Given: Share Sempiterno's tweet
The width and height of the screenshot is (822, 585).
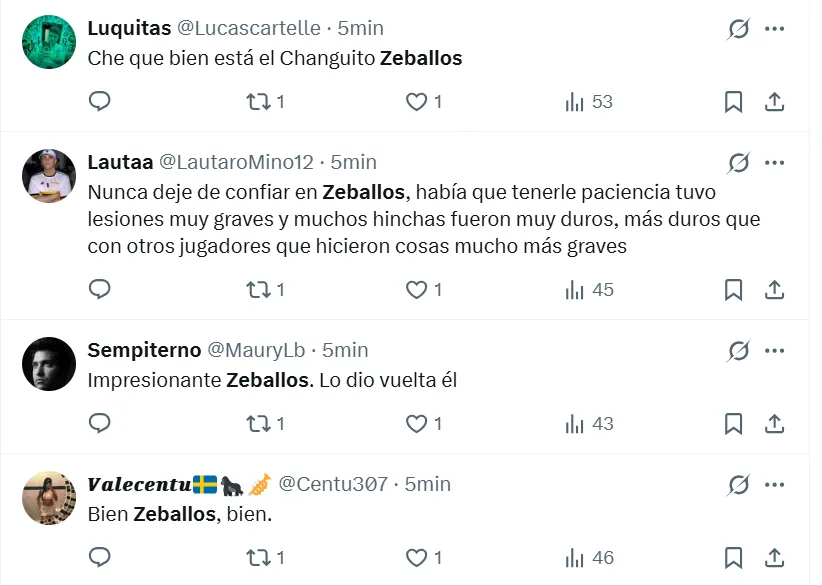Looking at the screenshot, I should click(774, 424).
